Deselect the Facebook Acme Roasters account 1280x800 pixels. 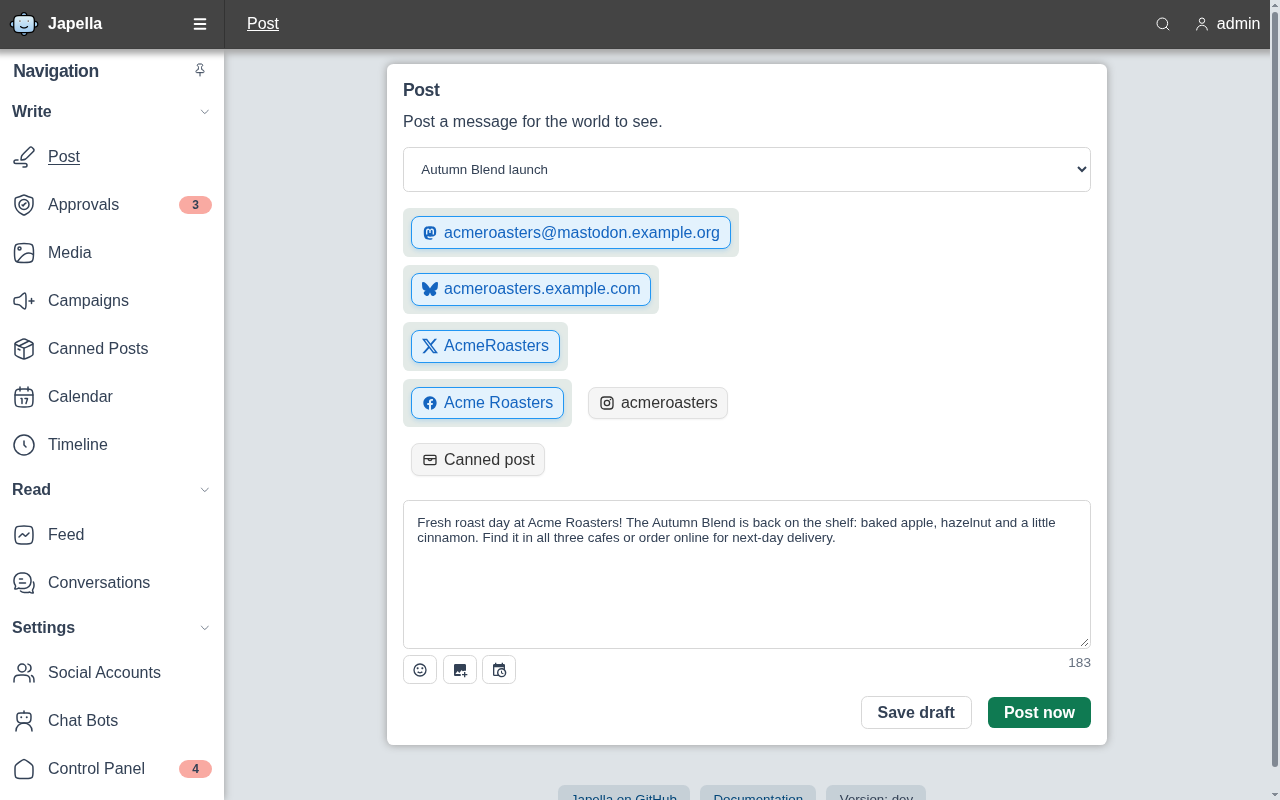click(487, 403)
